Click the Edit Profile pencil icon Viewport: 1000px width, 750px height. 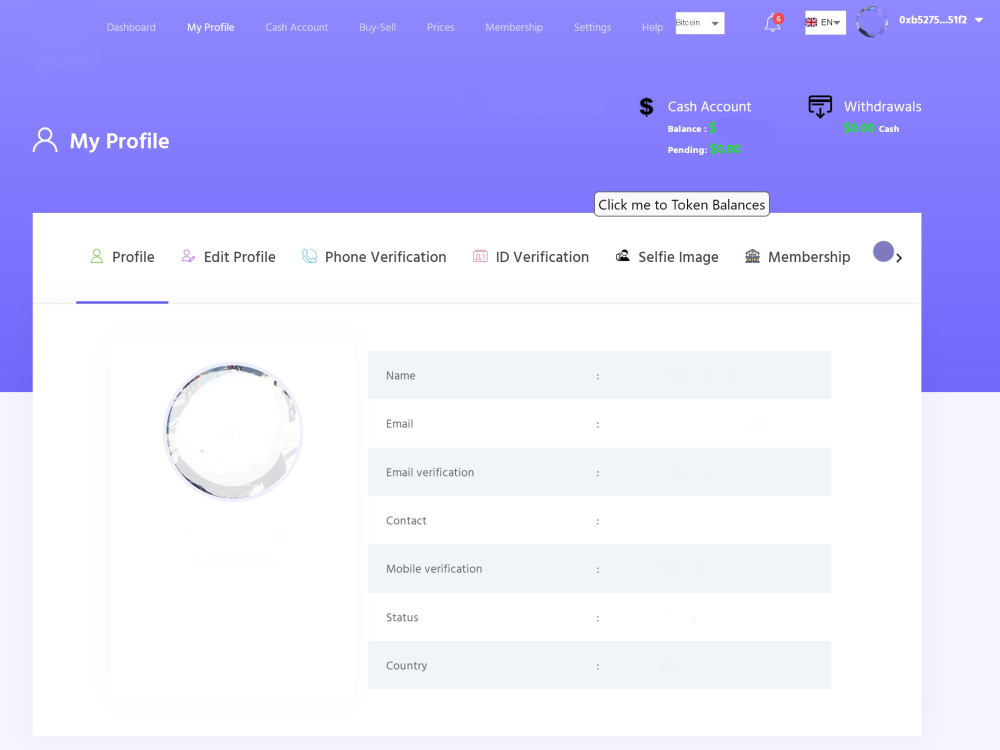point(188,256)
